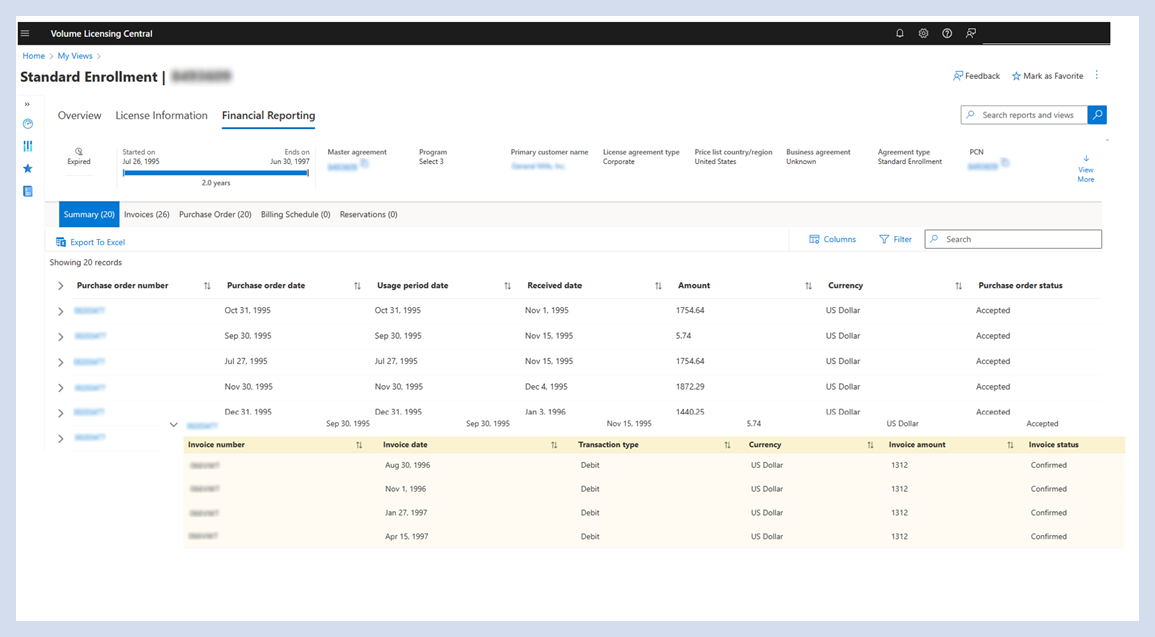The width and height of the screenshot is (1155, 637).
Task: Open the notifications bell
Action: coord(899,33)
